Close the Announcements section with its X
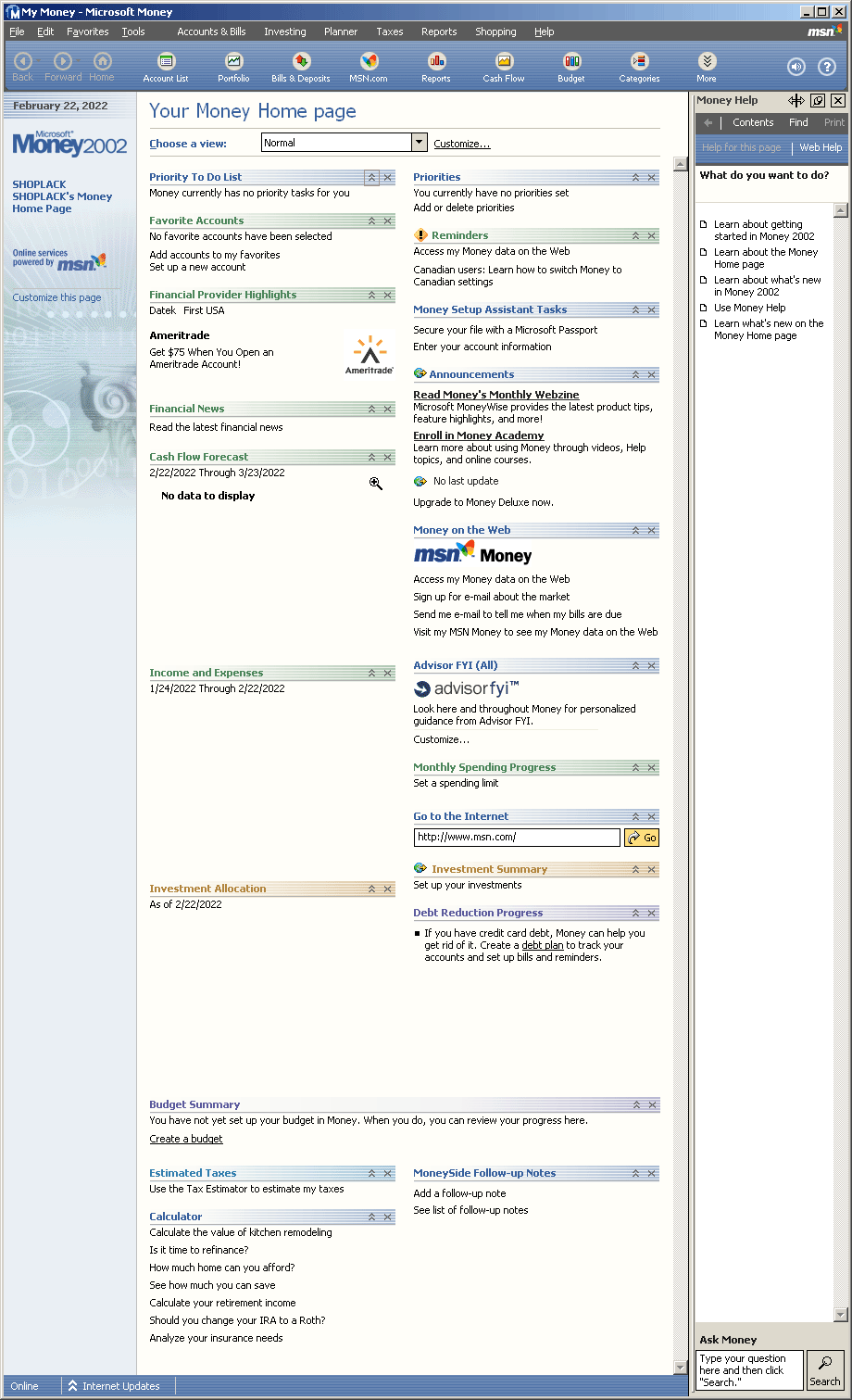 [x=652, y=374]
